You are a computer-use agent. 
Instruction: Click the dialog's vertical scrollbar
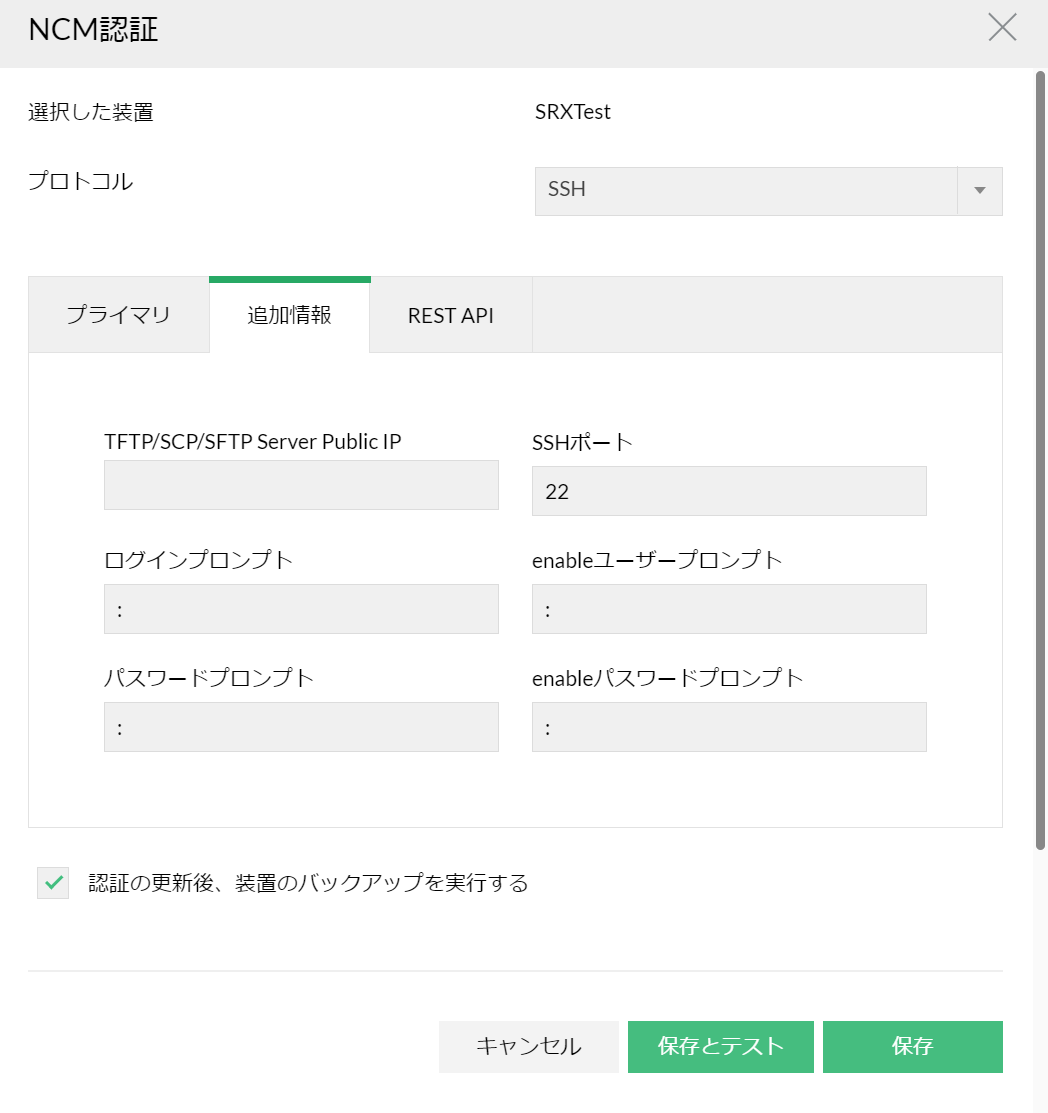1040,460
